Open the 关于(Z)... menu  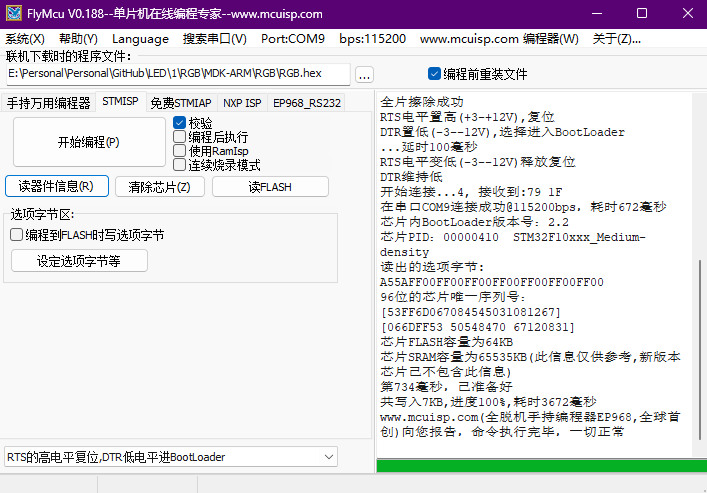tap(616, 39)
